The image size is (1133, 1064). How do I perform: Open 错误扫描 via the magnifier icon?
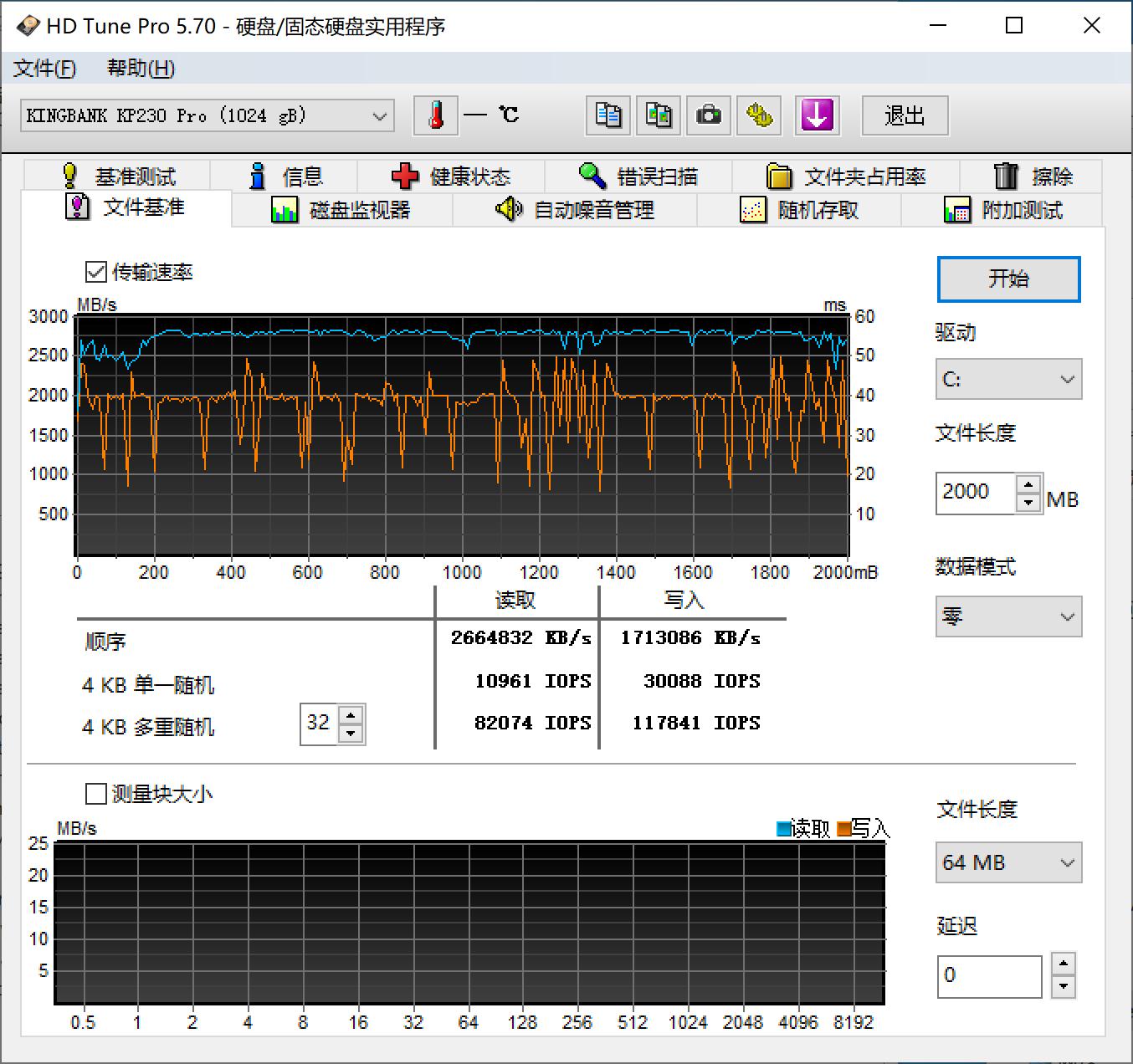pos(638,176)
